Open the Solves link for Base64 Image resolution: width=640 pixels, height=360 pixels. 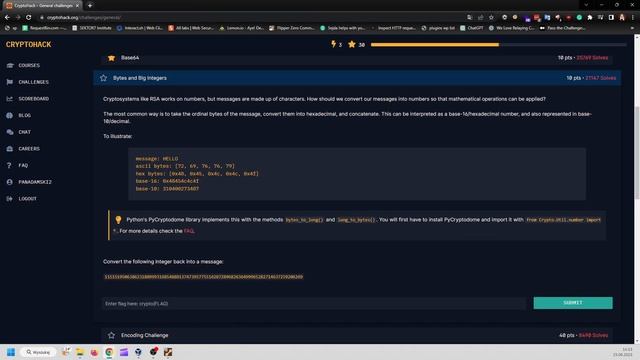pos(592,58)
